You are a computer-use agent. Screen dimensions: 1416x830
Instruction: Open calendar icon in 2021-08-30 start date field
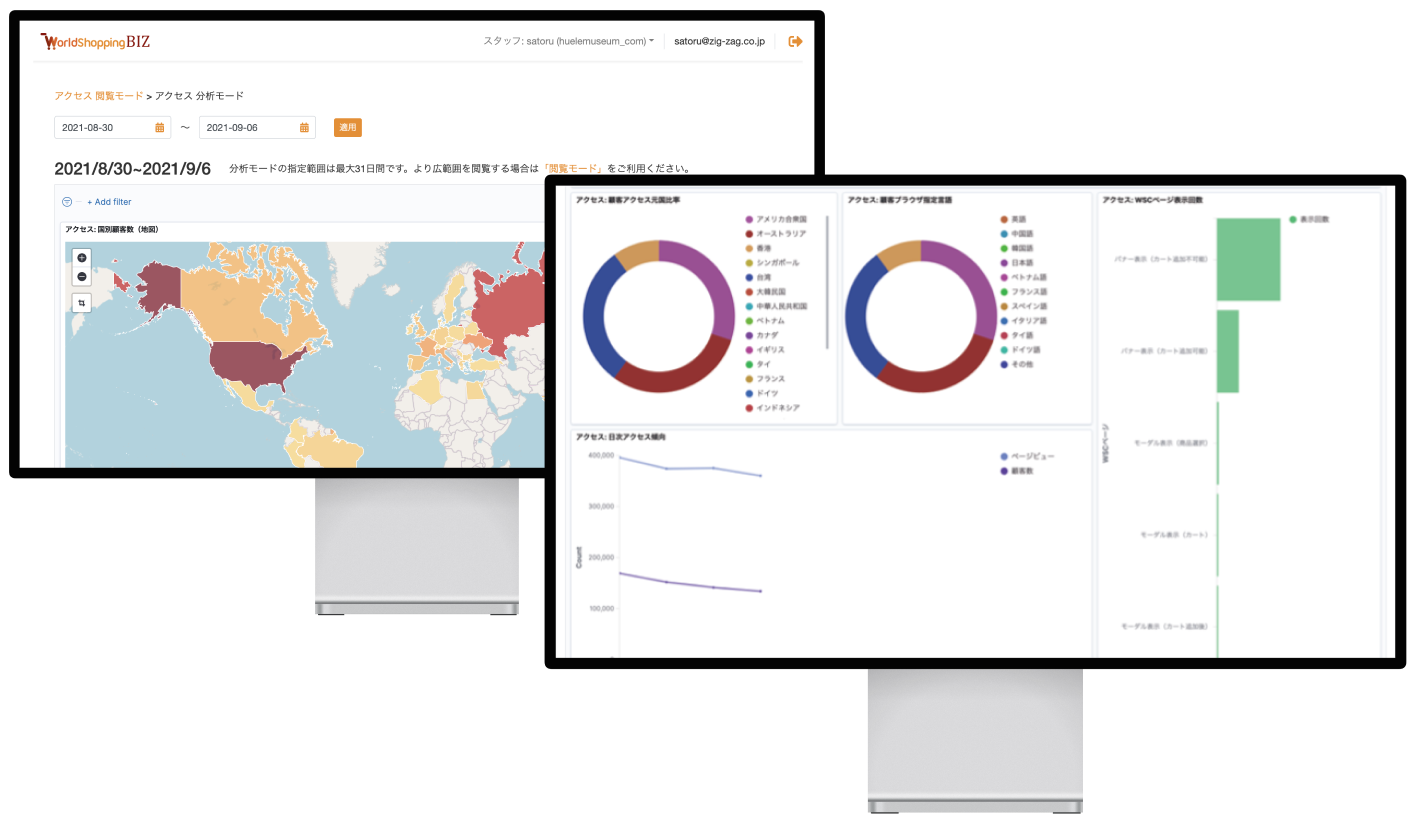[160, 128]
